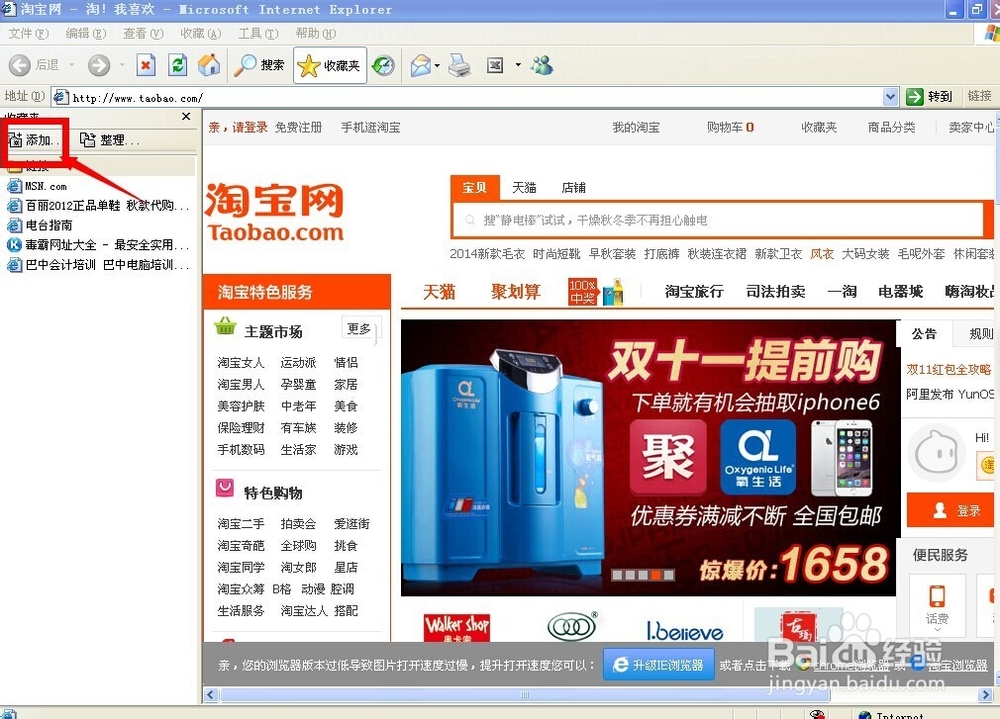Open the Home page icon
1000x719 pixels.
click(x=209, y=64)
